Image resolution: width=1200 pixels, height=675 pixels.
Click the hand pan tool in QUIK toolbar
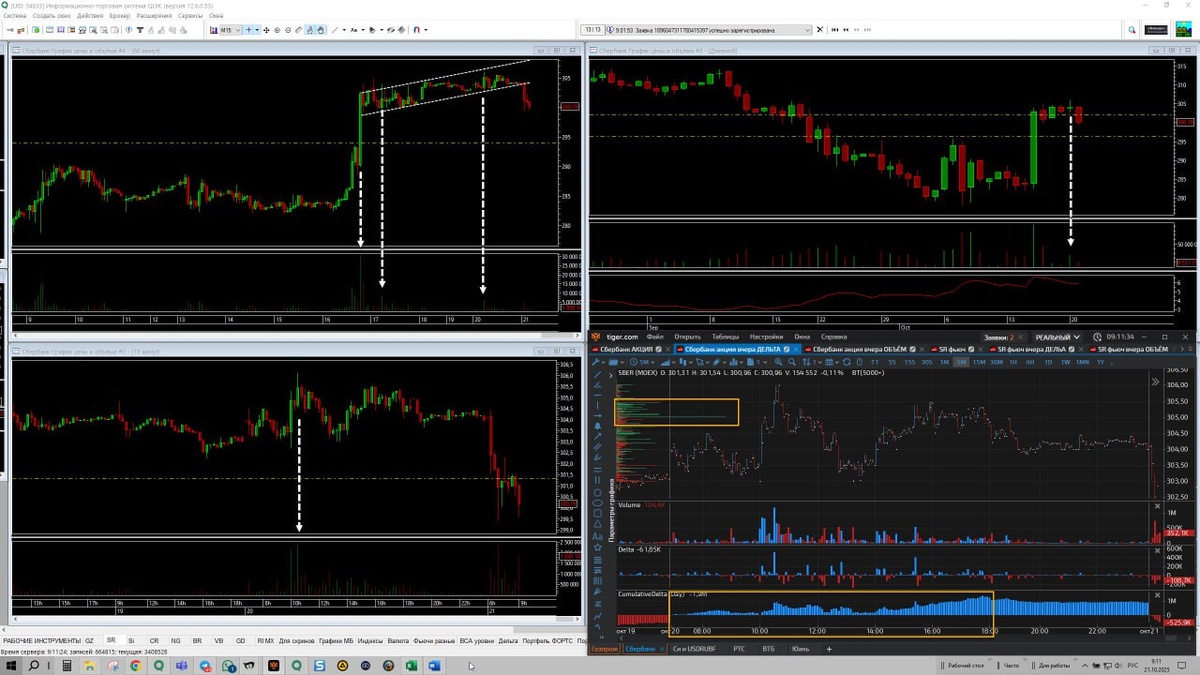pyautogui.click(x=320, y=30)
